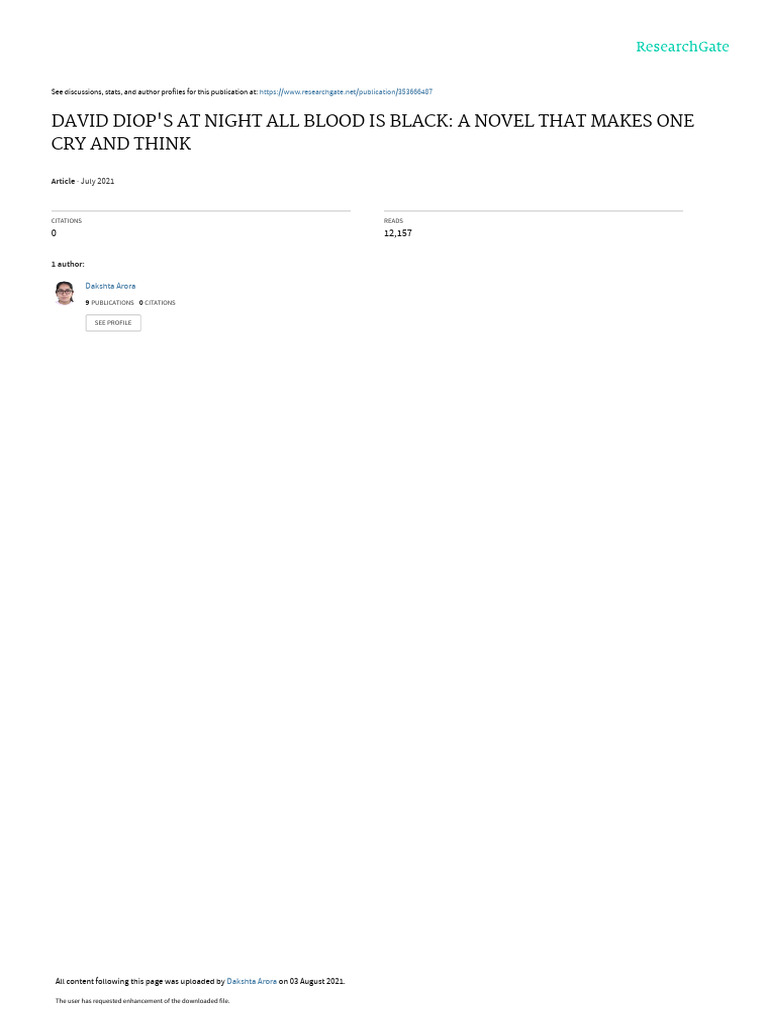Click the ResearchGate logo

tap(682, 46)
